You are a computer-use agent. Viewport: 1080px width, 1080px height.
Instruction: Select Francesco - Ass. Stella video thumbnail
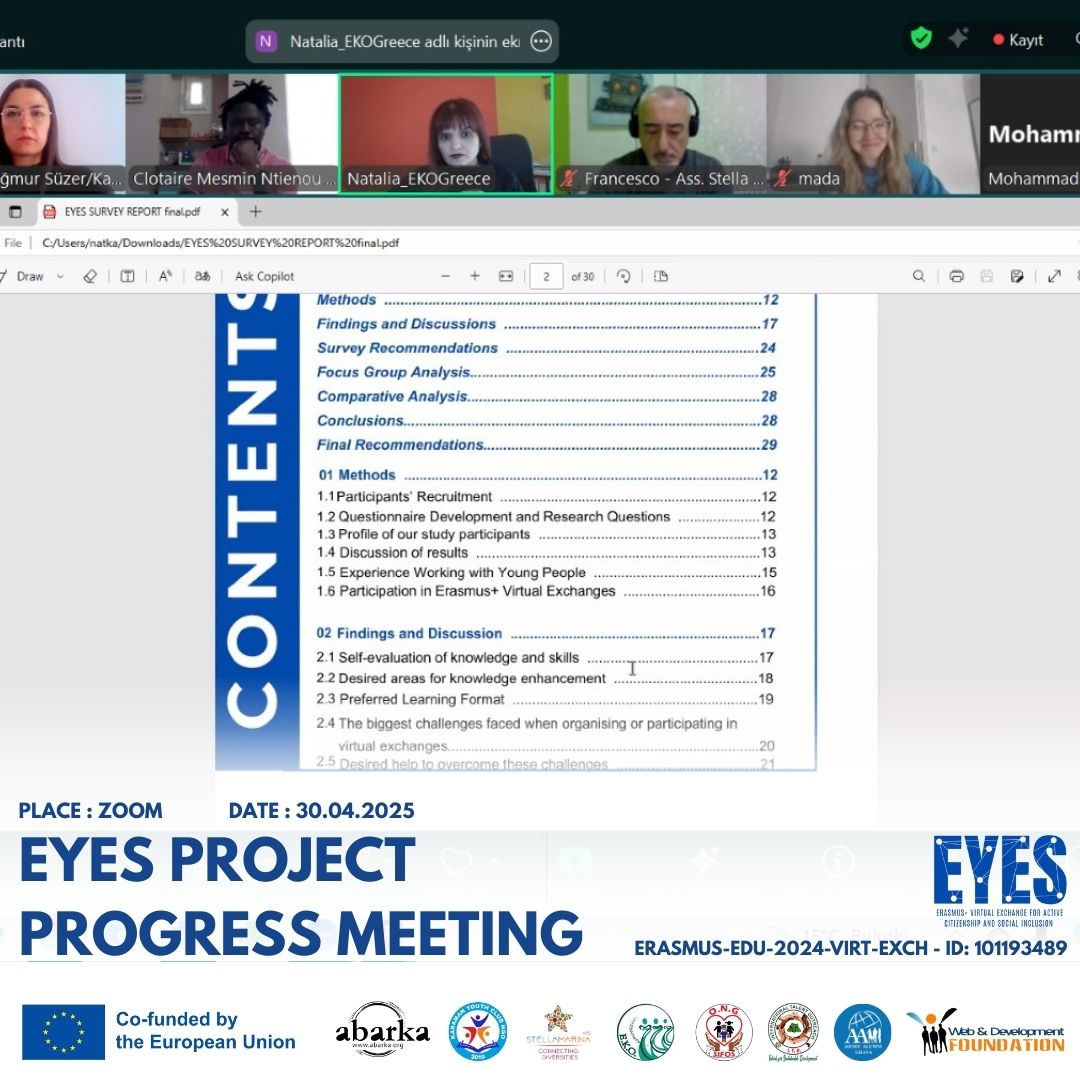pyautogui.click(x=661, y=134)
